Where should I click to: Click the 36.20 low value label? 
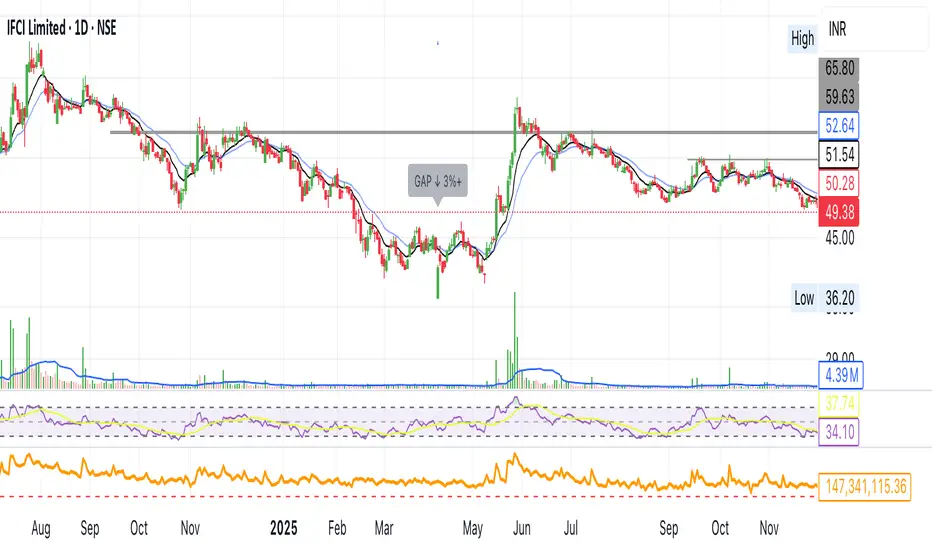tap(839, 298)
